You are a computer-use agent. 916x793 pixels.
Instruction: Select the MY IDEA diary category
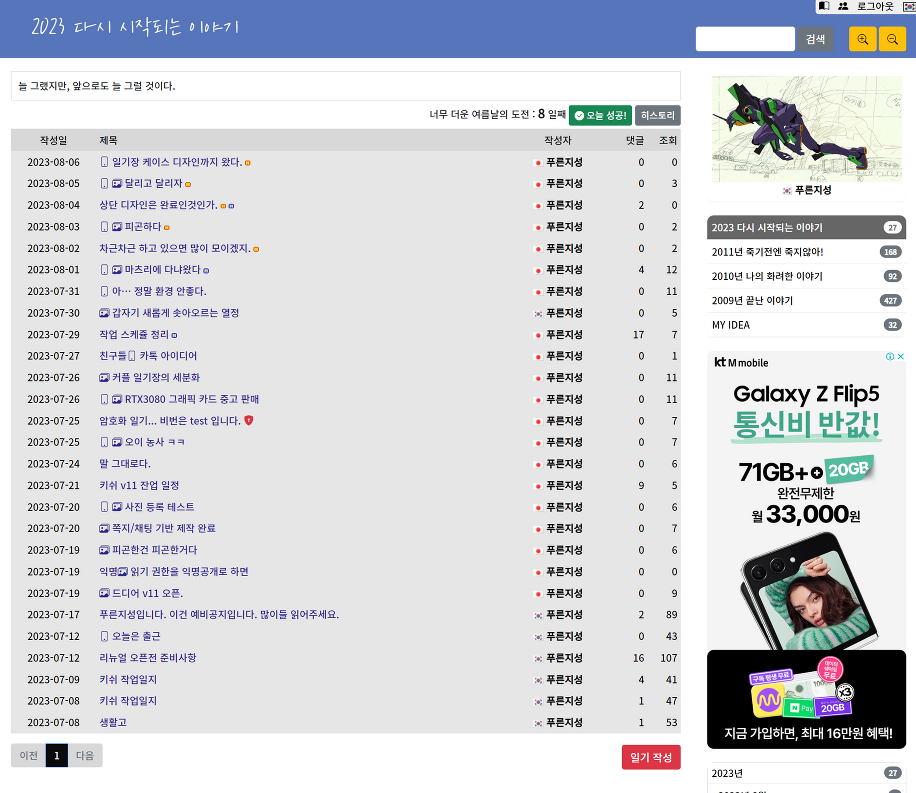(731, 325)
